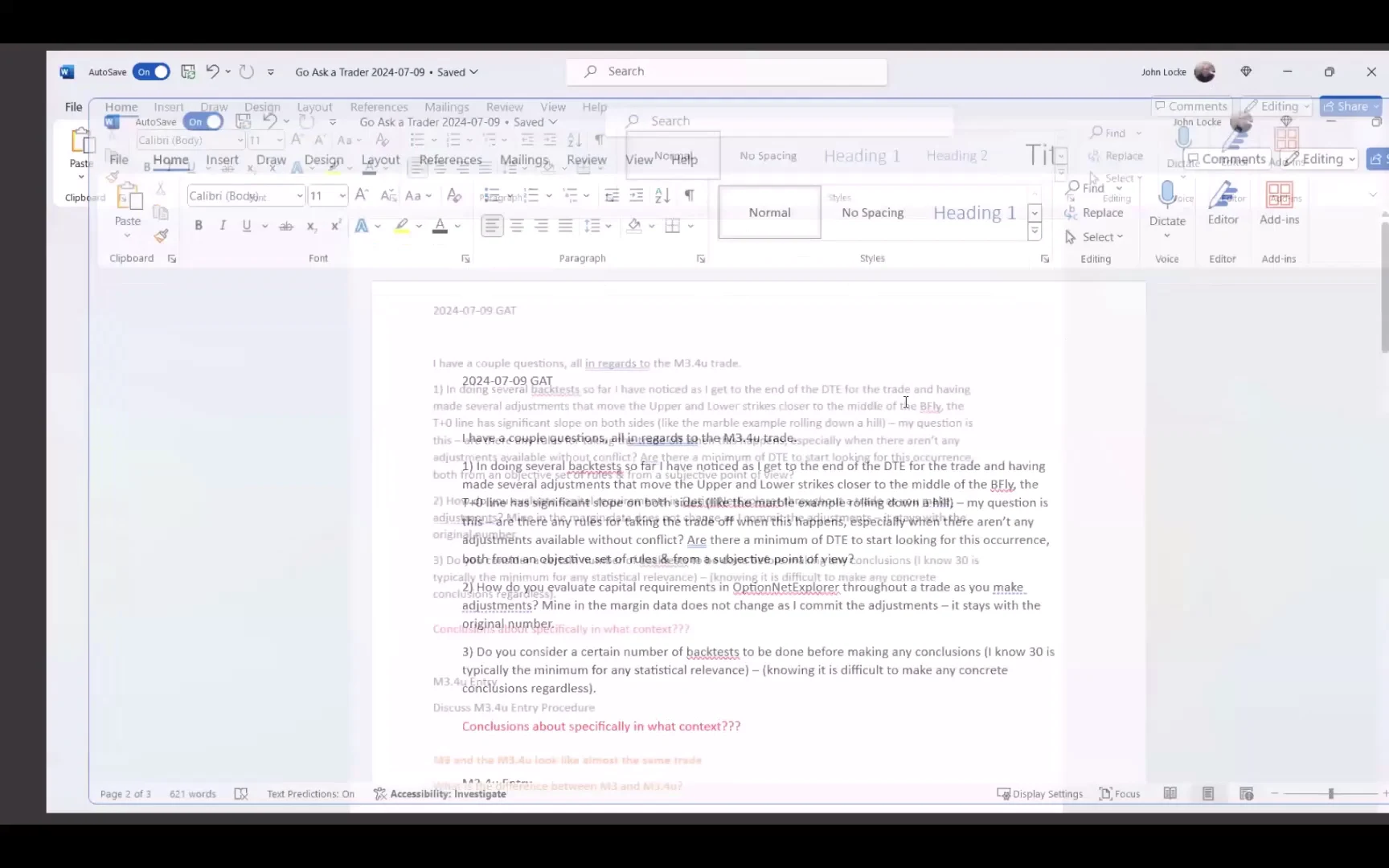Image resolution: width=1389 pixels, height=868 pixels.
Task: Open the Paragraph dialog launcher arrow
Action: pos(701,259)
